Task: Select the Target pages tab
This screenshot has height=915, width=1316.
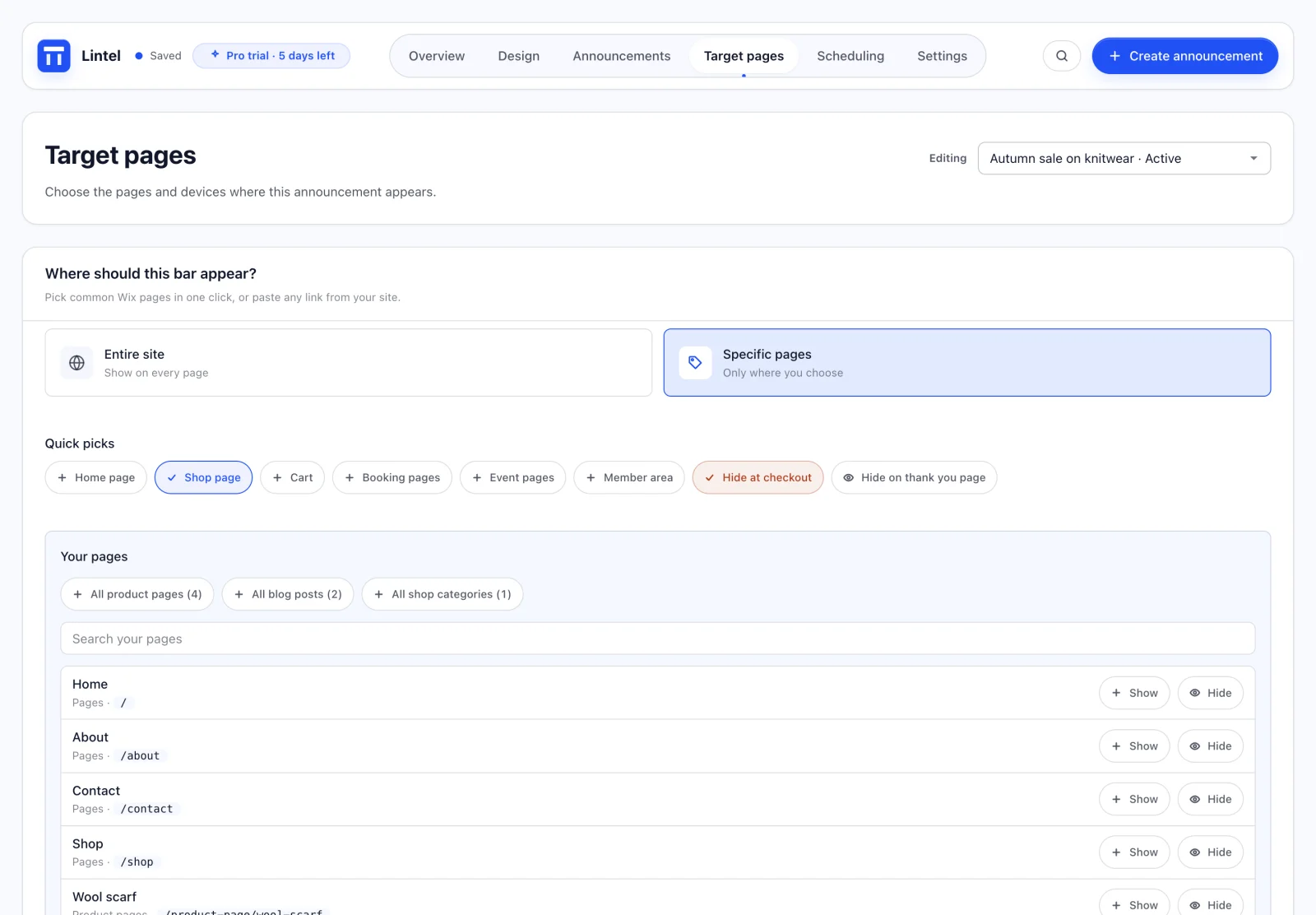Action: pyautogui.click(x=744, y=56)
